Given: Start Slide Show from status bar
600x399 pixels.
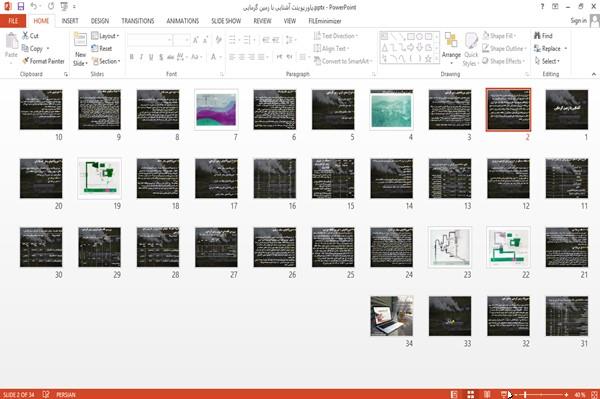Looking at the screenshot, I should 504,394.
